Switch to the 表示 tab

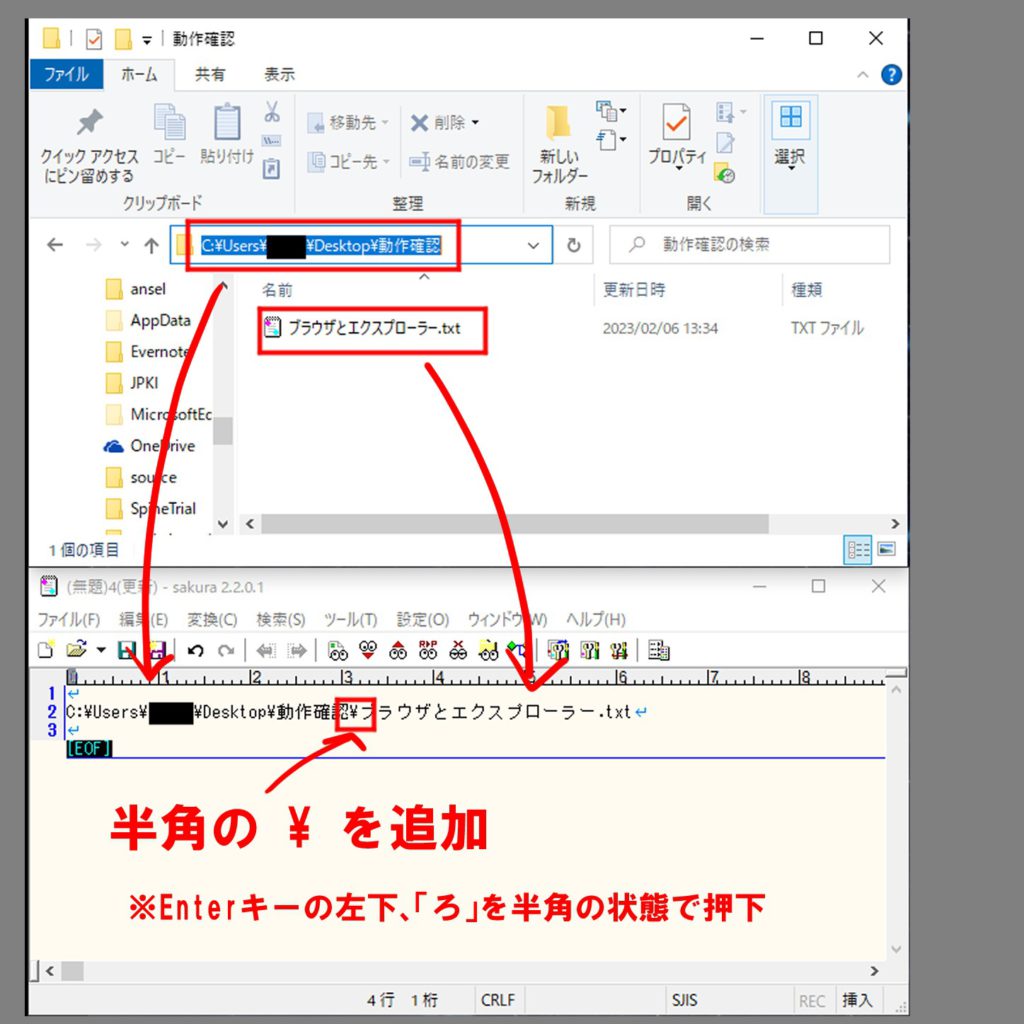(x=280, y=74)
